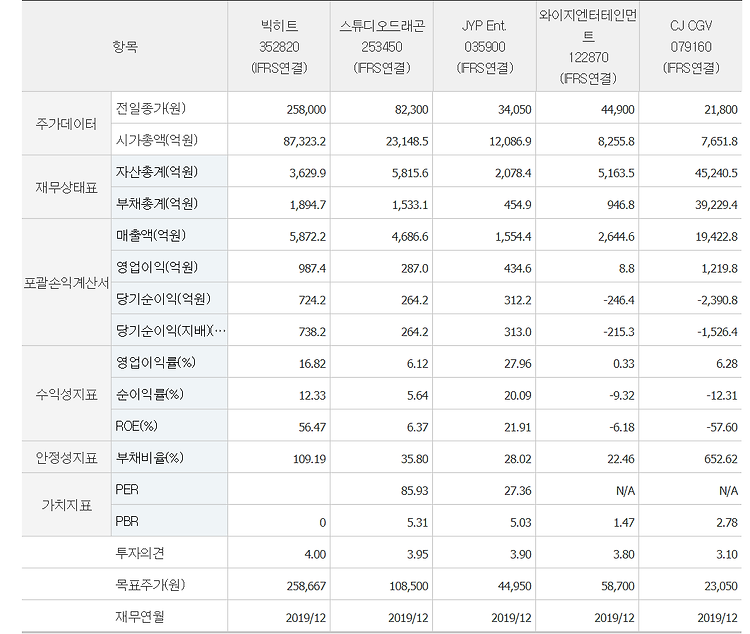Click PBR value 1.47
This screenshot has width=750, height=634.
624,523
